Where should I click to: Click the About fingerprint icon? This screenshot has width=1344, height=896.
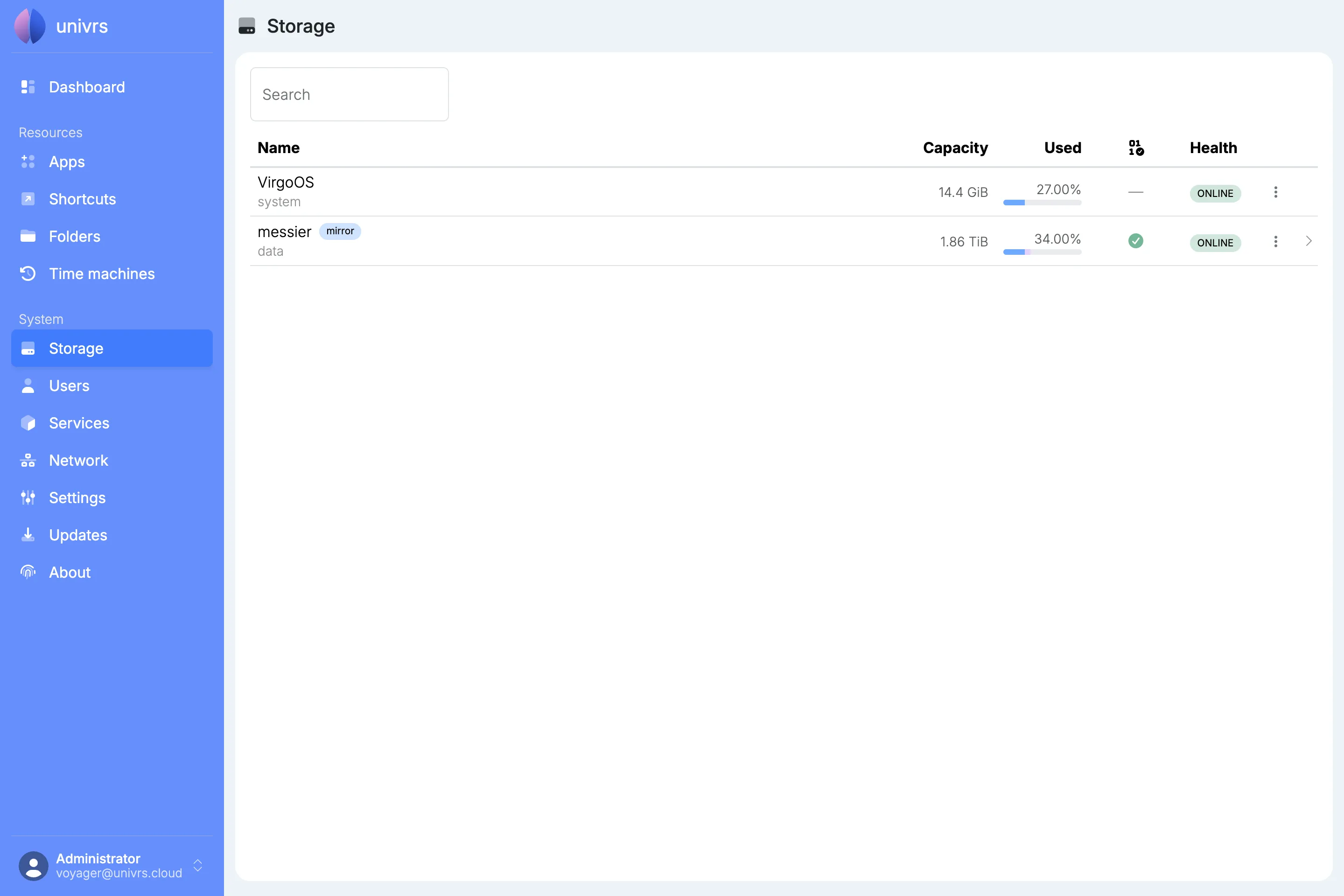[28, 572]
